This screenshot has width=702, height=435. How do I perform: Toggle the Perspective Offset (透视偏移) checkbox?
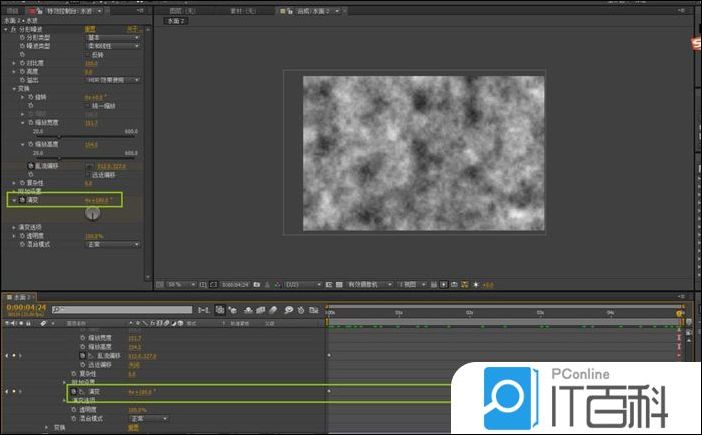tap(88, 174)
